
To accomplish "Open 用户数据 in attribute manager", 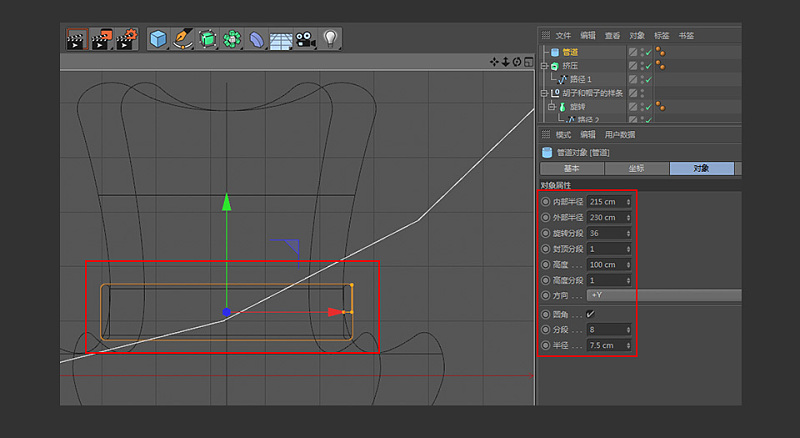I will pos(620,135).
